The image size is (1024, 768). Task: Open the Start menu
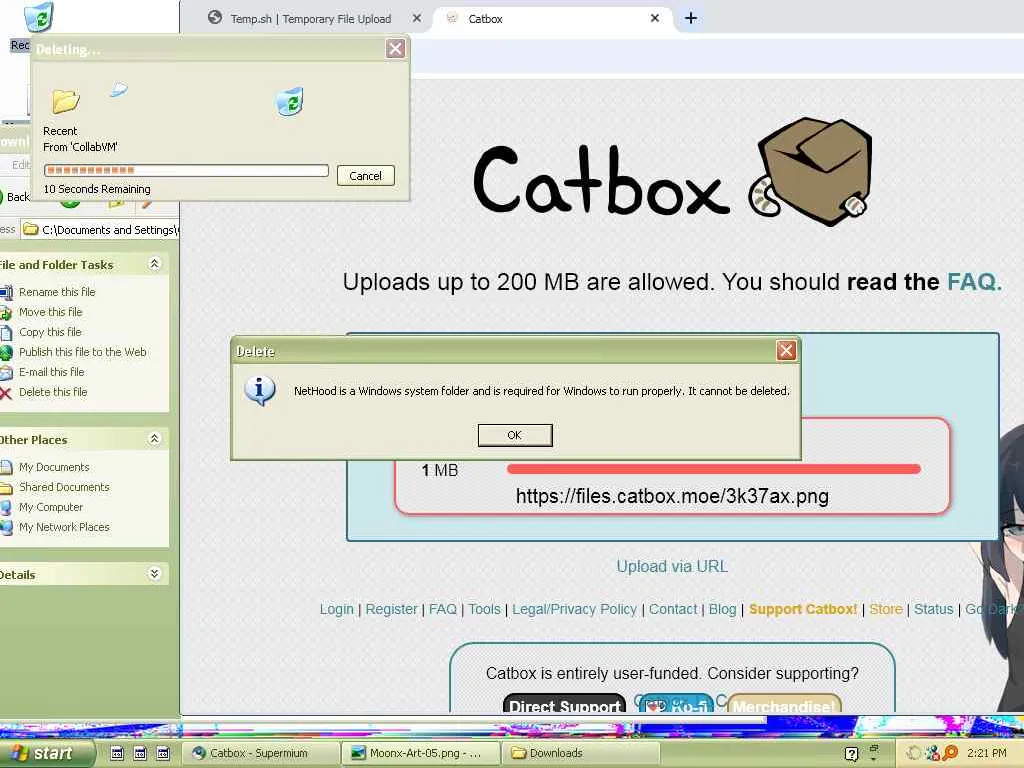[46, 753]
